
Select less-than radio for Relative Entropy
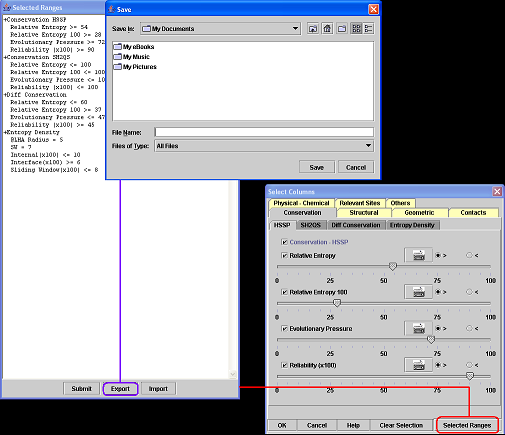(469, 255)
